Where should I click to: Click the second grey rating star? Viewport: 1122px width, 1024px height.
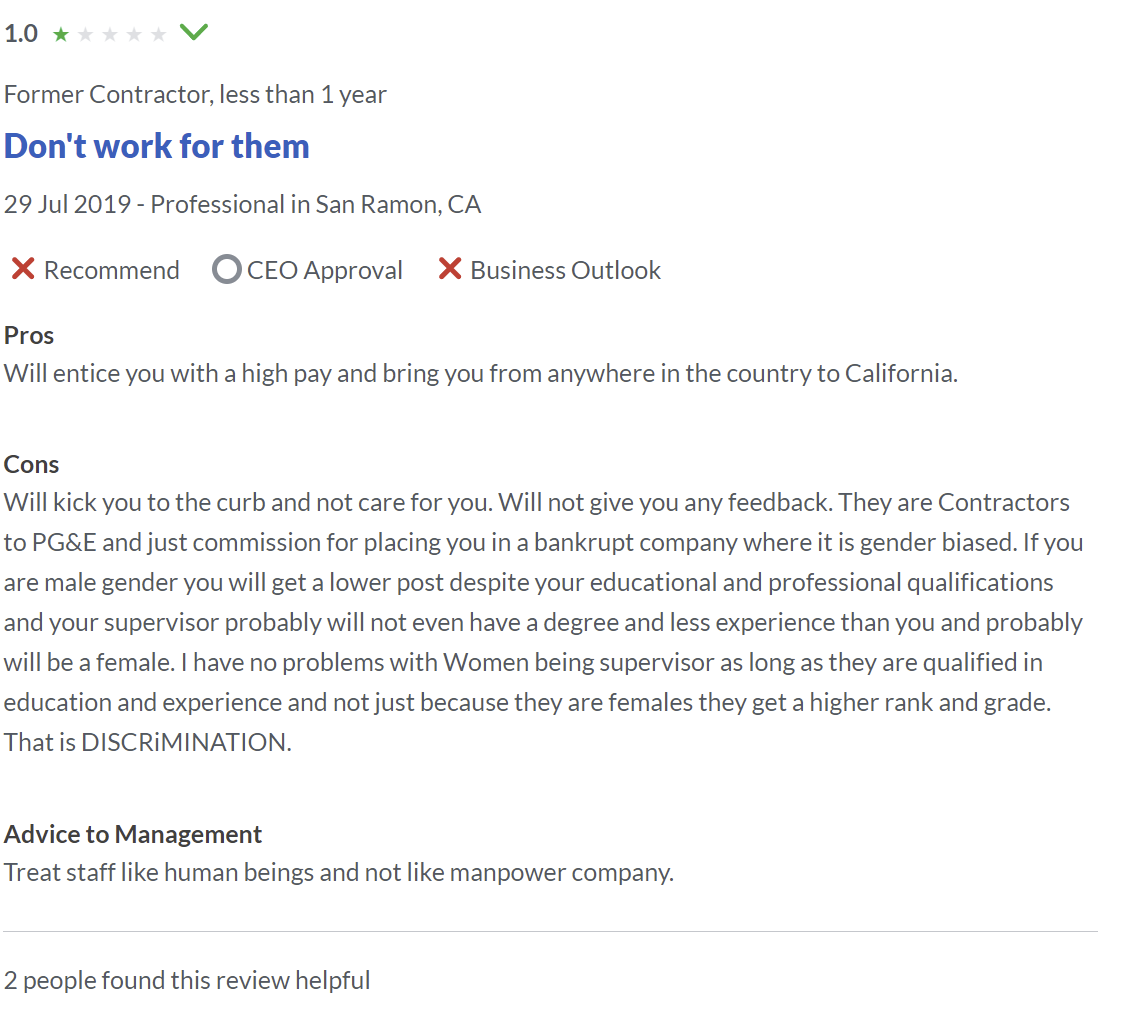[x=85, y=34]
